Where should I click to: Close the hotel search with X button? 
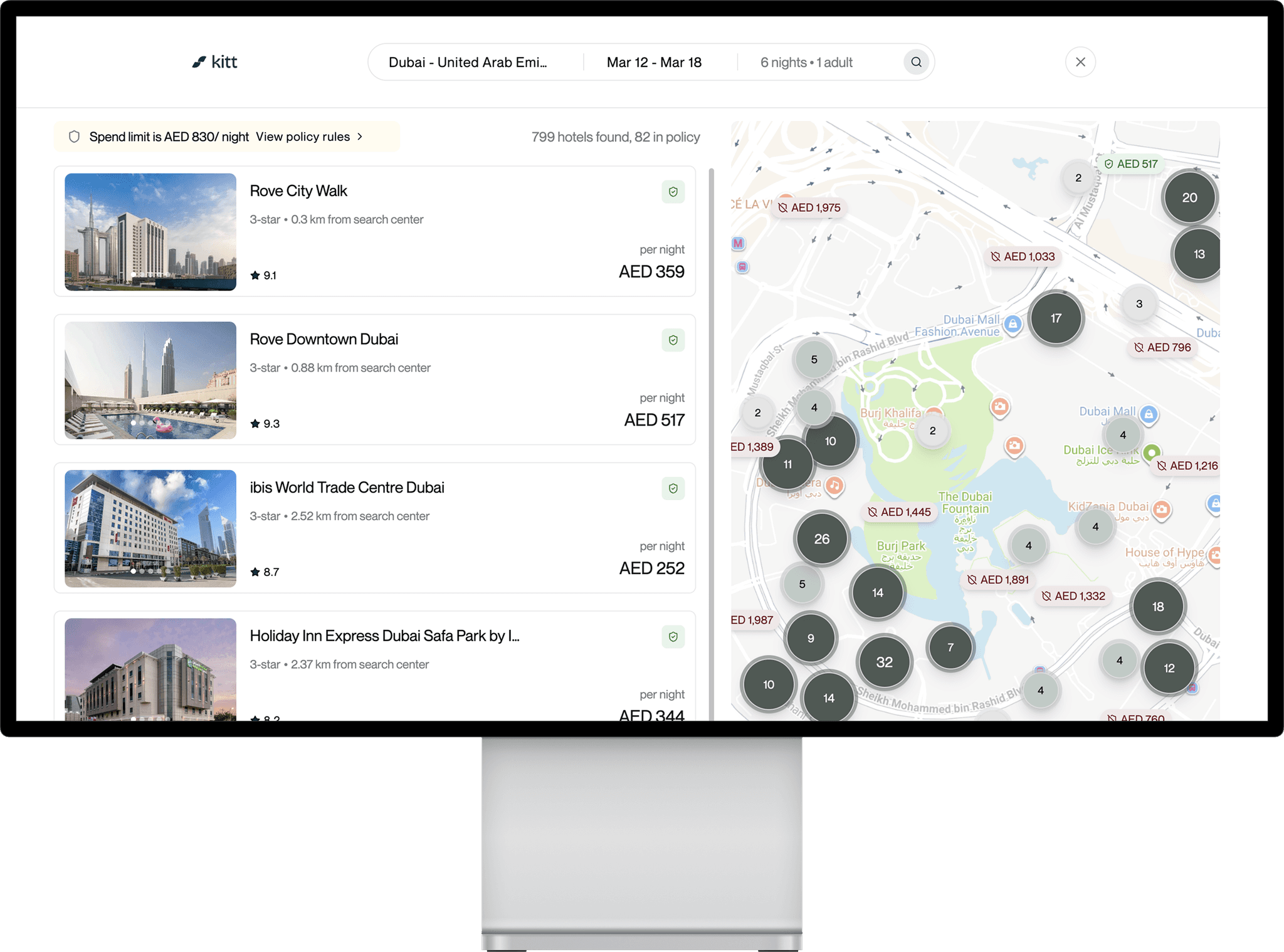tap(1080, 62)
